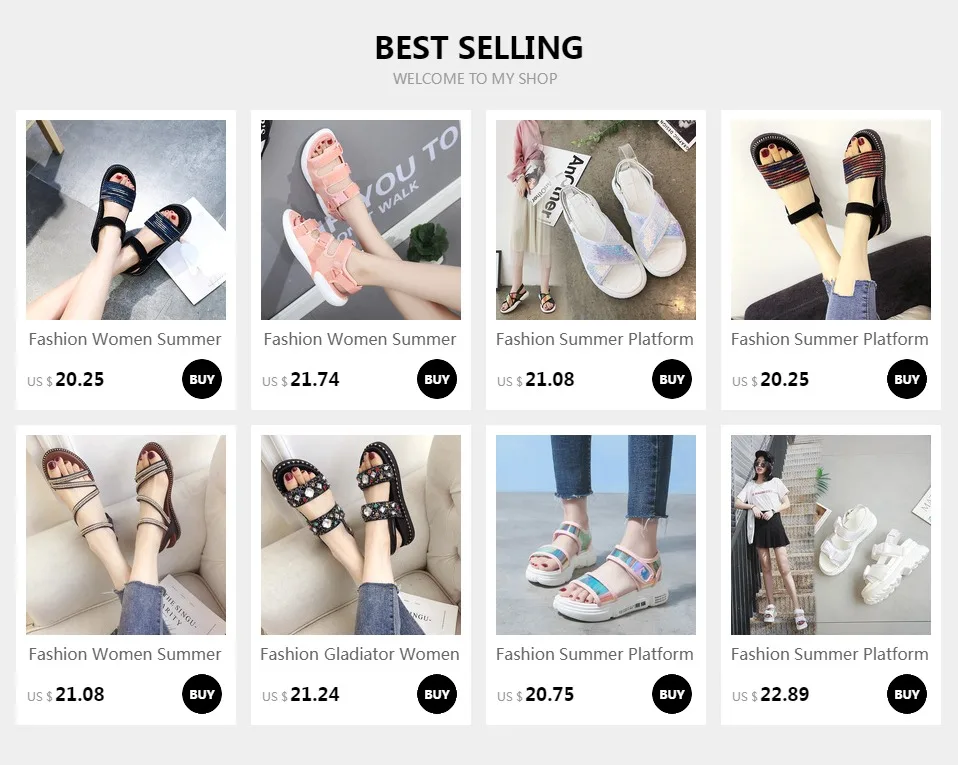Screen dimensions: 958x765
Task: Open the holographic platform sandal image
Action: click(596, 535)
